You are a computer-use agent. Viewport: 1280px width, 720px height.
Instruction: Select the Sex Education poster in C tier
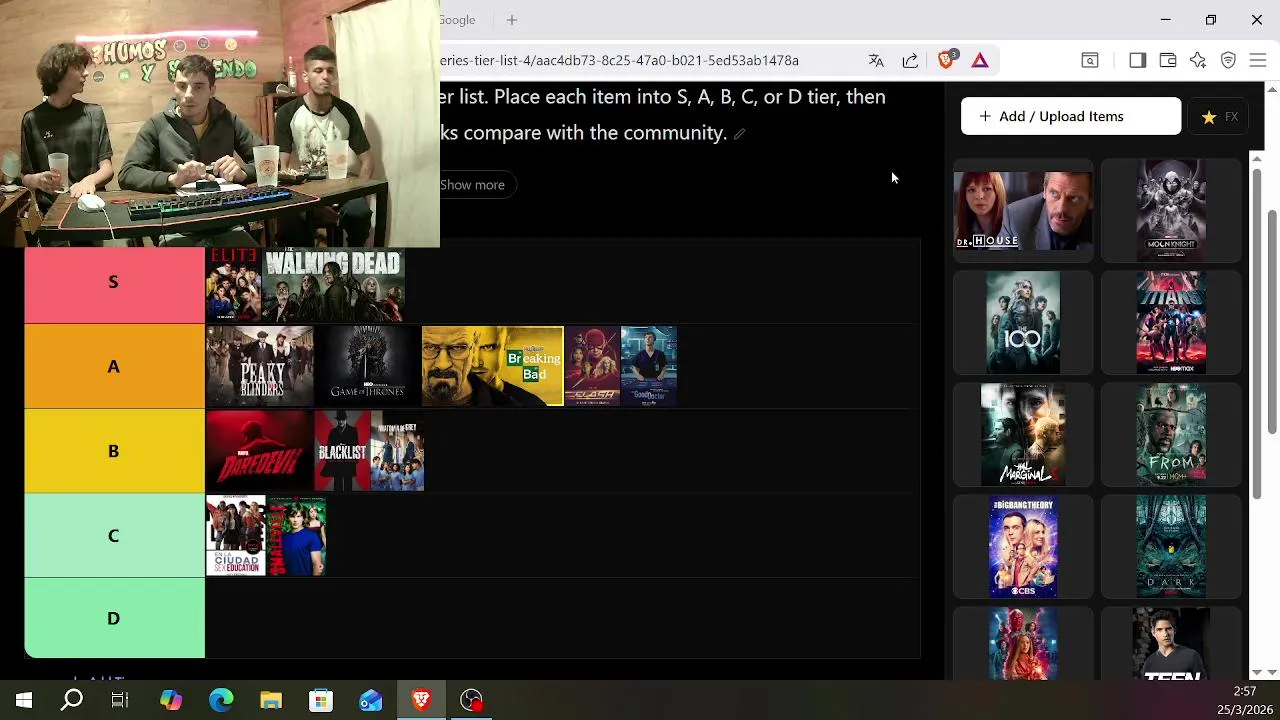coord(236,535)
